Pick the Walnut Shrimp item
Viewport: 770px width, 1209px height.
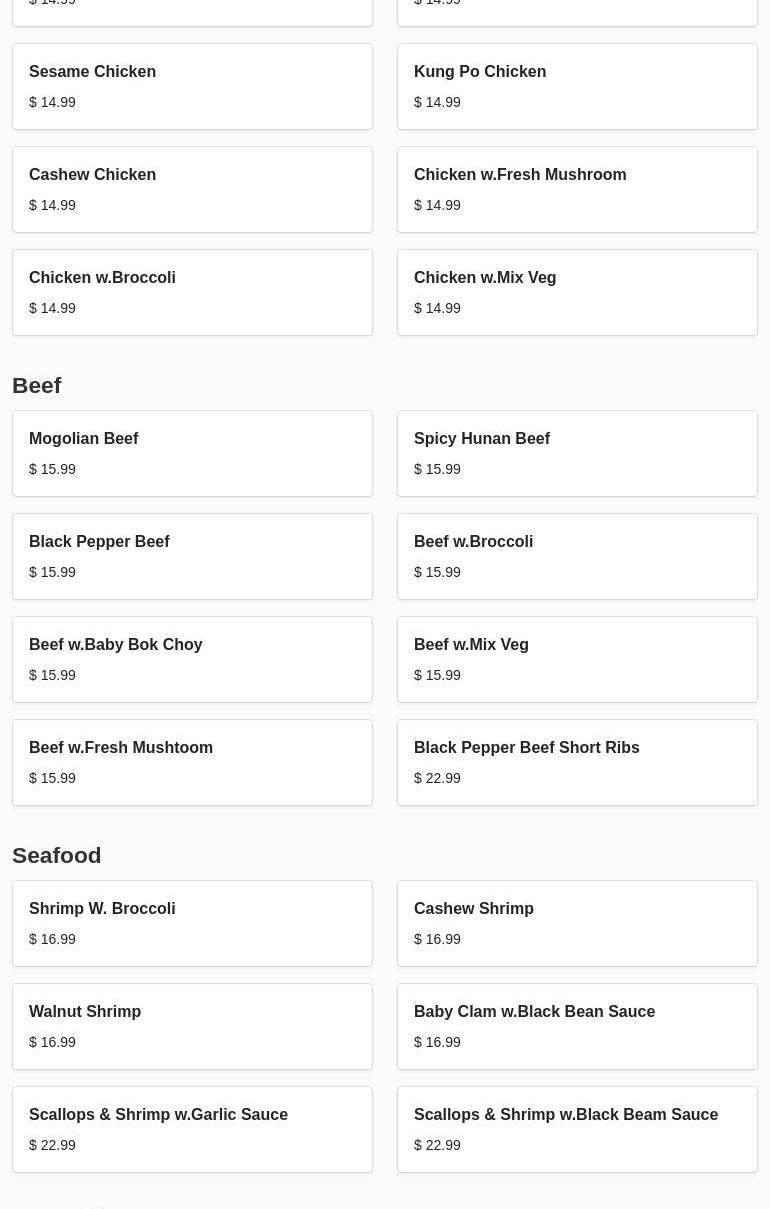[x=192, y=1026]
